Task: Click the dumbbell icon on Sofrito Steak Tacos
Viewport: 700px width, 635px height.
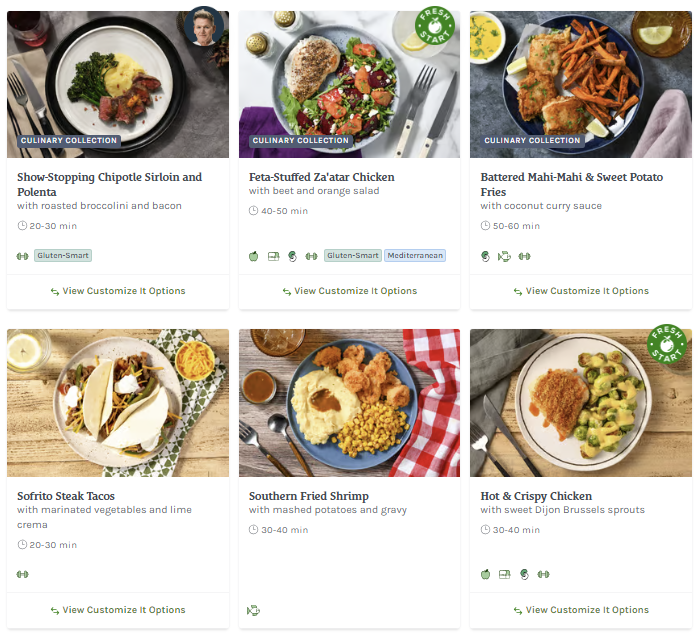Action: click(x=23, y=574)
